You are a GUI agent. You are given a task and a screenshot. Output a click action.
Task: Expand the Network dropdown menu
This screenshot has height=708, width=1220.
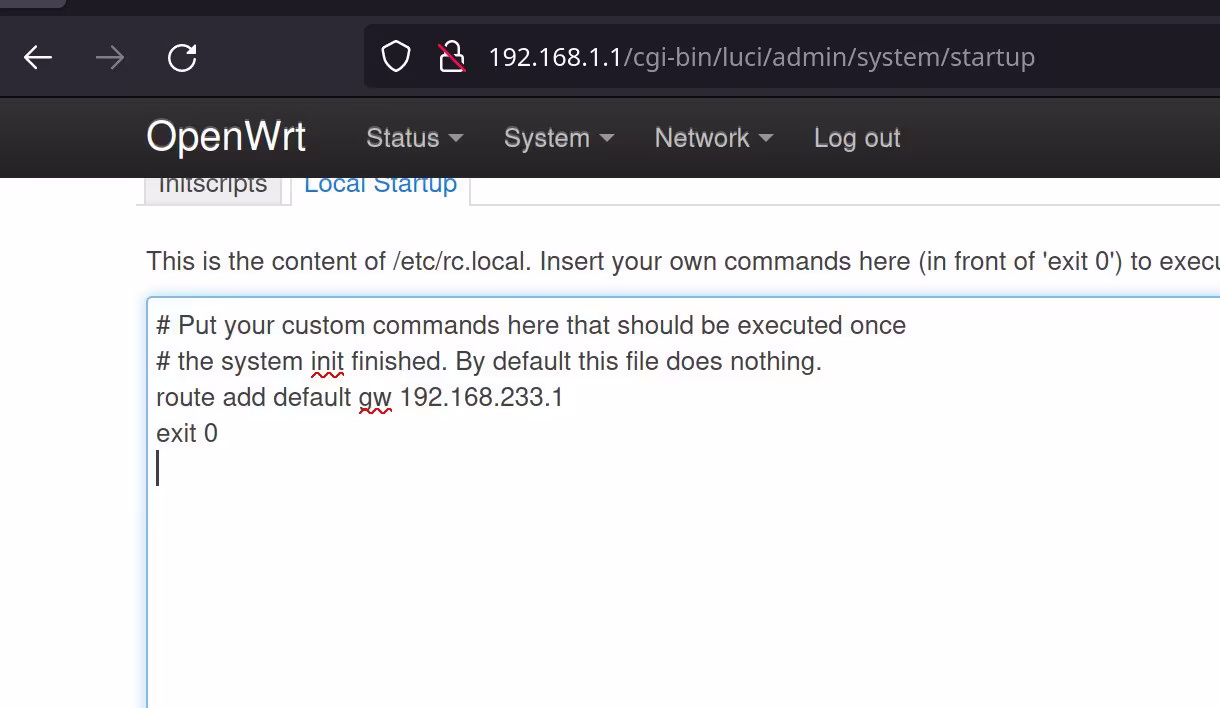pos(714,138)
